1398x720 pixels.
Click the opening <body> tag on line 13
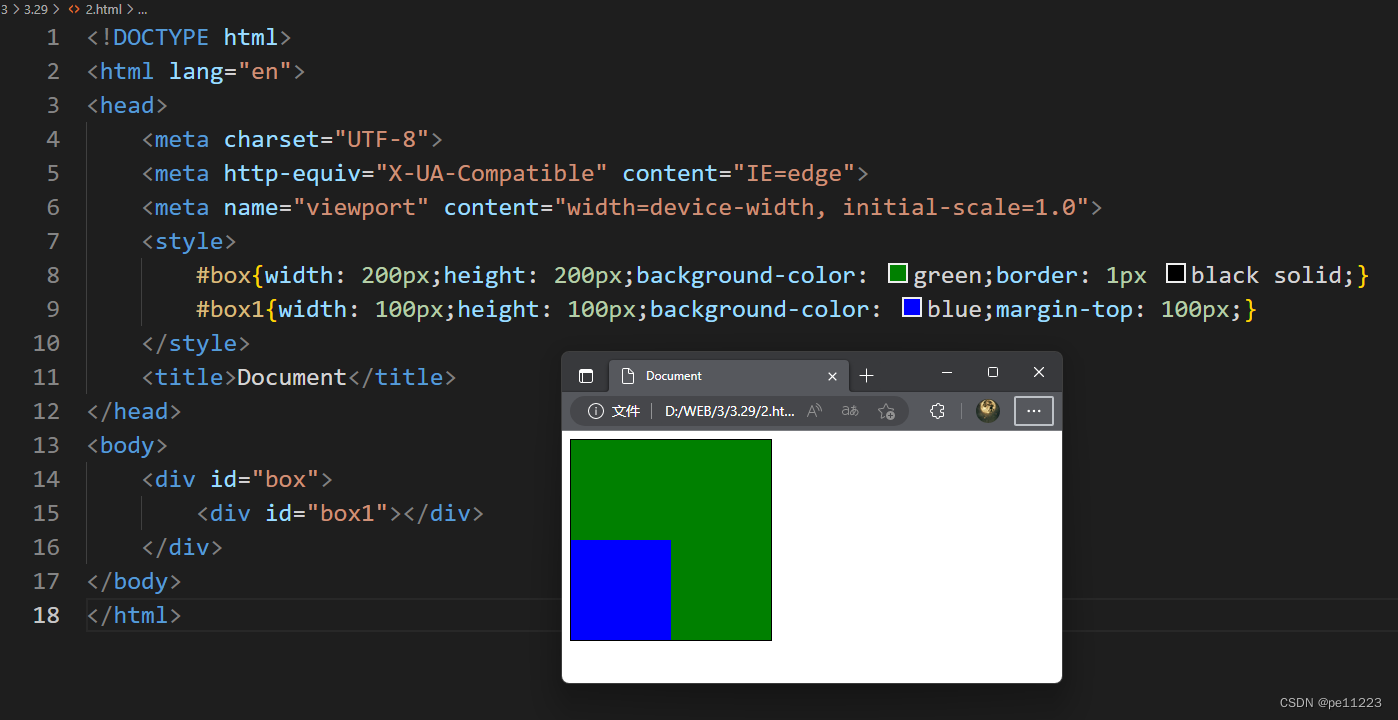[127, 445]
